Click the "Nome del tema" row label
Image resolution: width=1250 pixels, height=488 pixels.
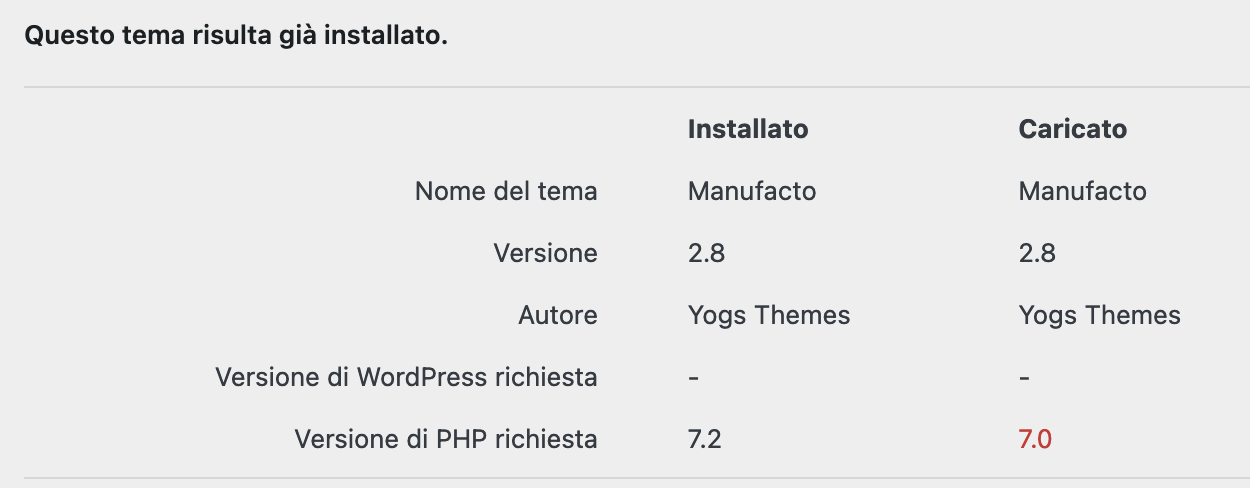pyautogui.click(x=506, y=191)
